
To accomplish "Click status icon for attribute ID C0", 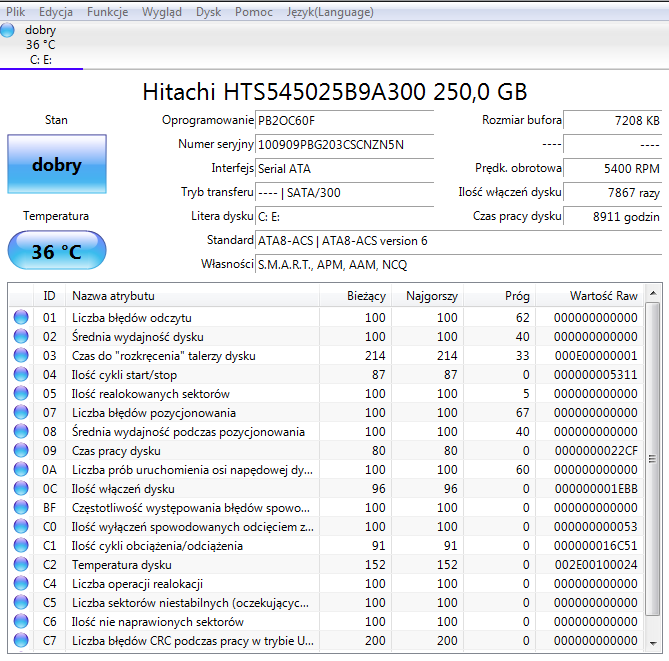I will coord(21,526).
